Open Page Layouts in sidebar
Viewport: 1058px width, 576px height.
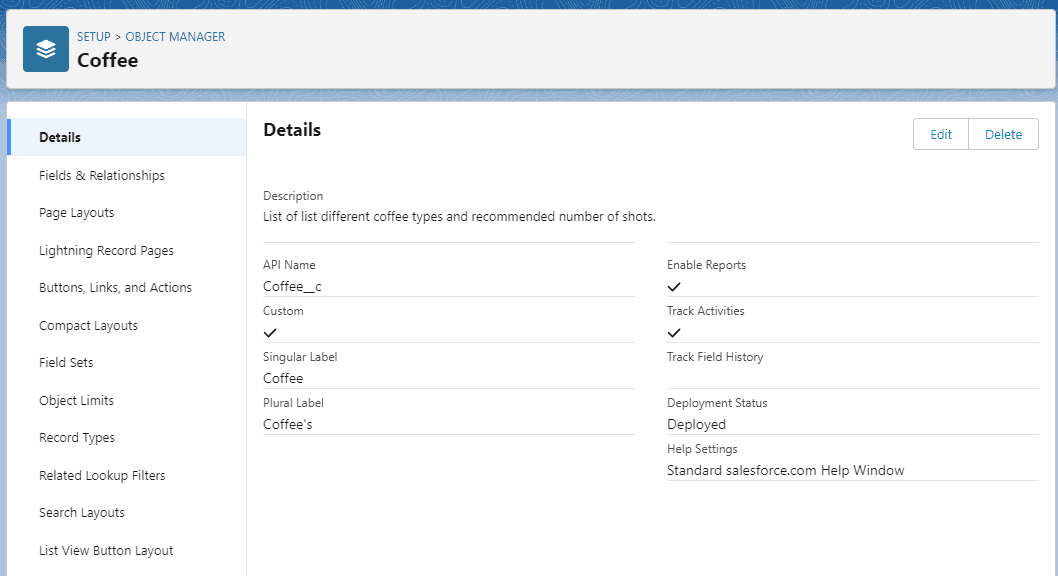pos(77,213)
